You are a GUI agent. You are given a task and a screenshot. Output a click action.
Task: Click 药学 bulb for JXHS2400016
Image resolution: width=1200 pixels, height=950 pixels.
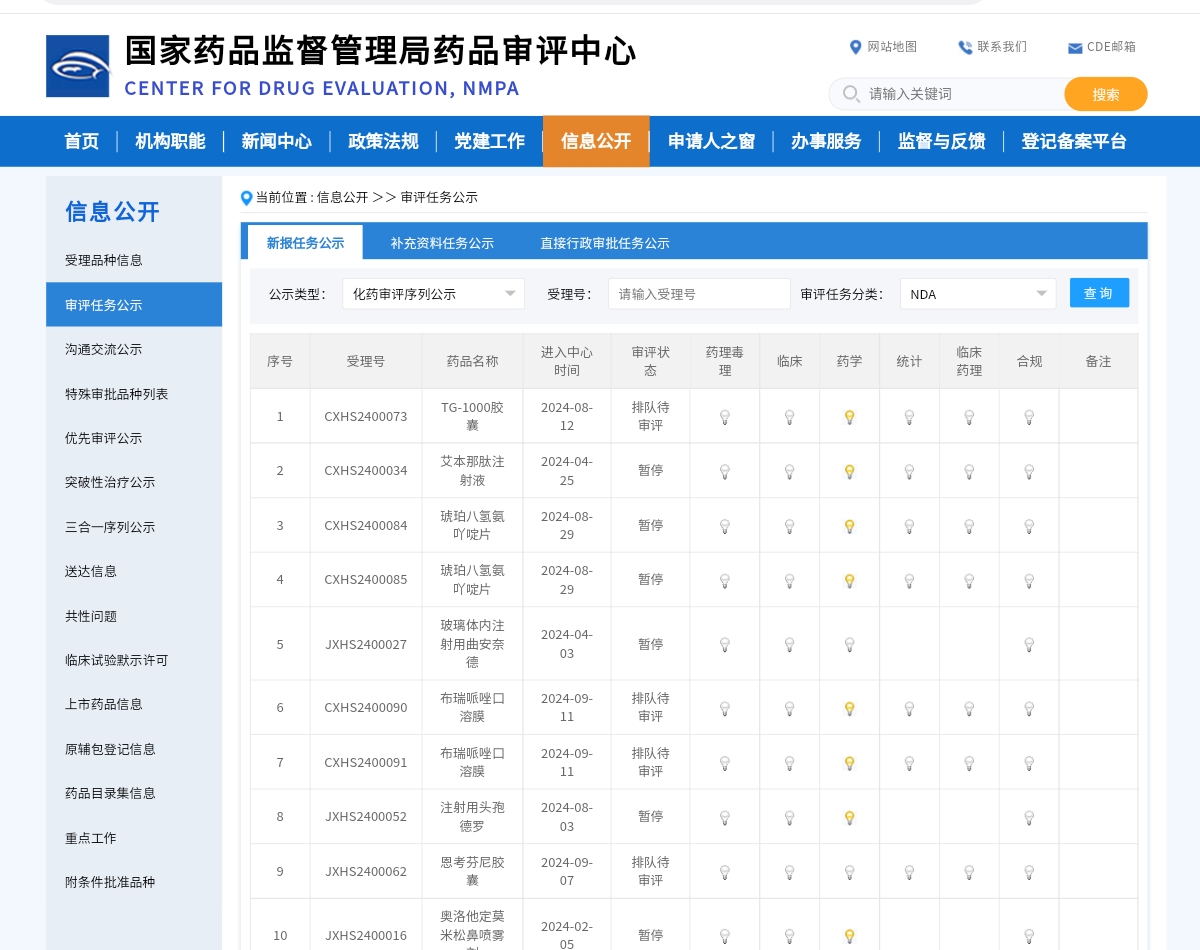point(849,936)
